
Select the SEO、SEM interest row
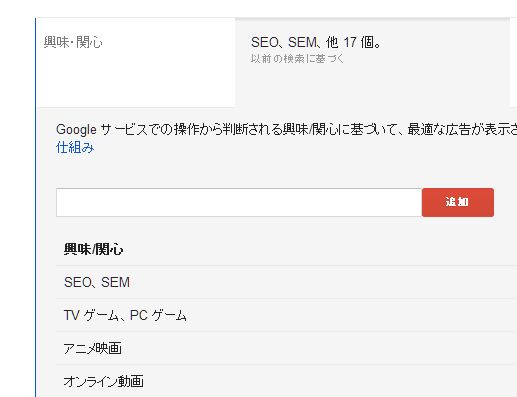[x=286, y=282]
